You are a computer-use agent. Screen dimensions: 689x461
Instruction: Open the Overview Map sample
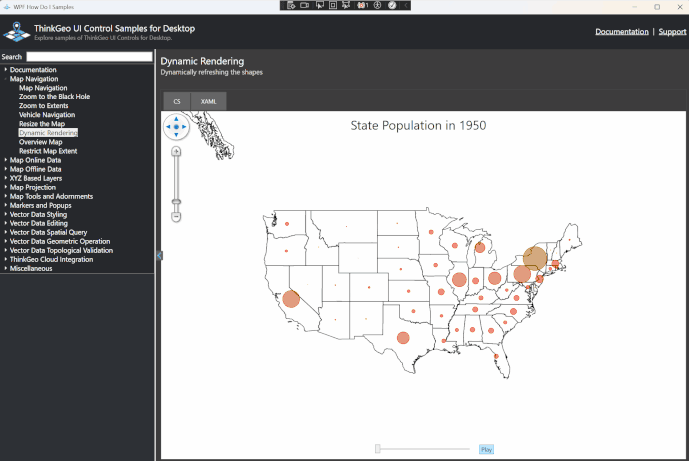pyautogui.click(x=40, y=142)
